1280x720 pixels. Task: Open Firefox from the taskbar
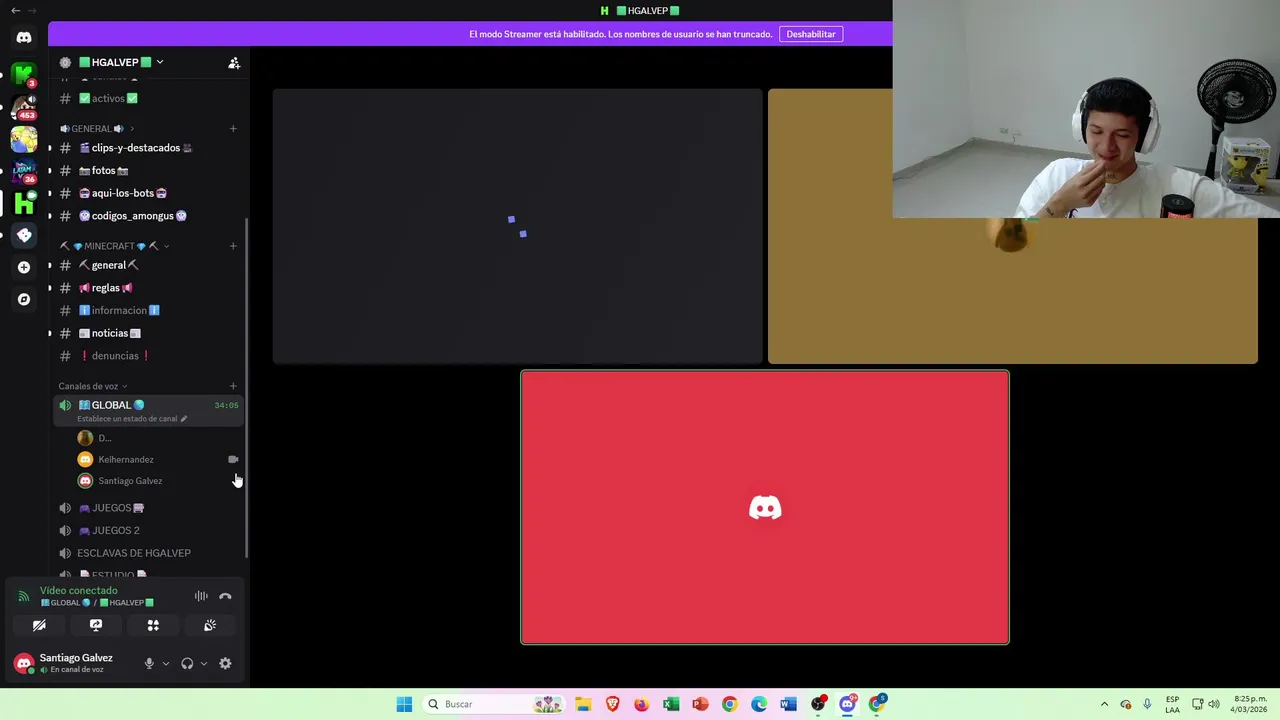pos(641,704)
